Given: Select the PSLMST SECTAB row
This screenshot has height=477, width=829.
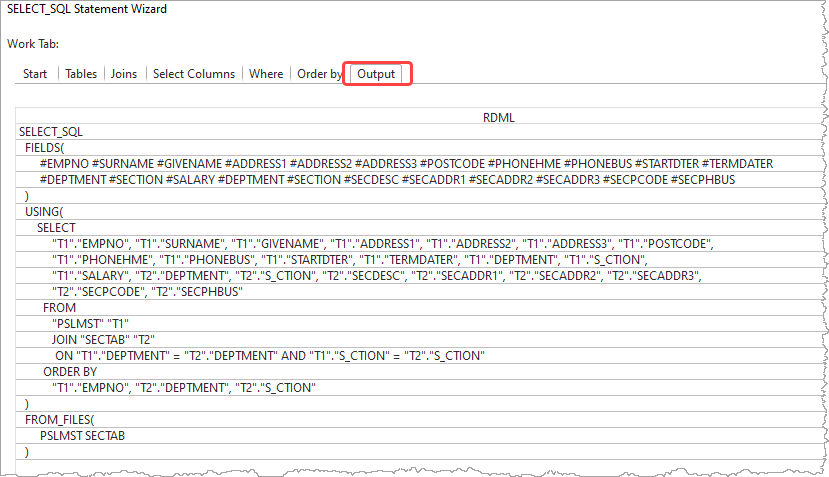Looking at the screenshot, I should [422, 436].
